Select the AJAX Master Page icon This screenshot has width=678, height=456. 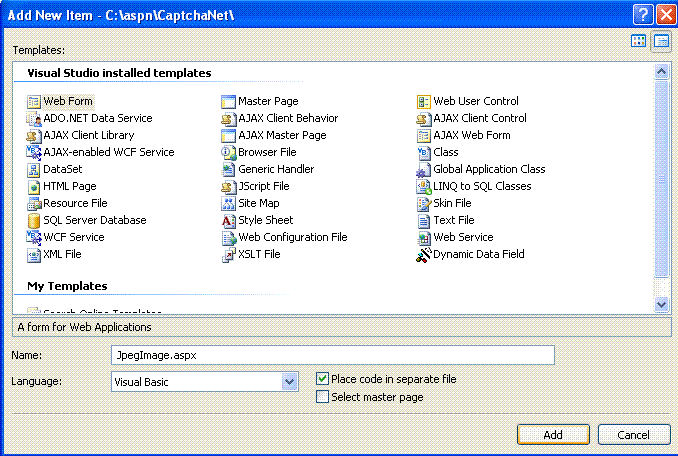pos(228,136)
